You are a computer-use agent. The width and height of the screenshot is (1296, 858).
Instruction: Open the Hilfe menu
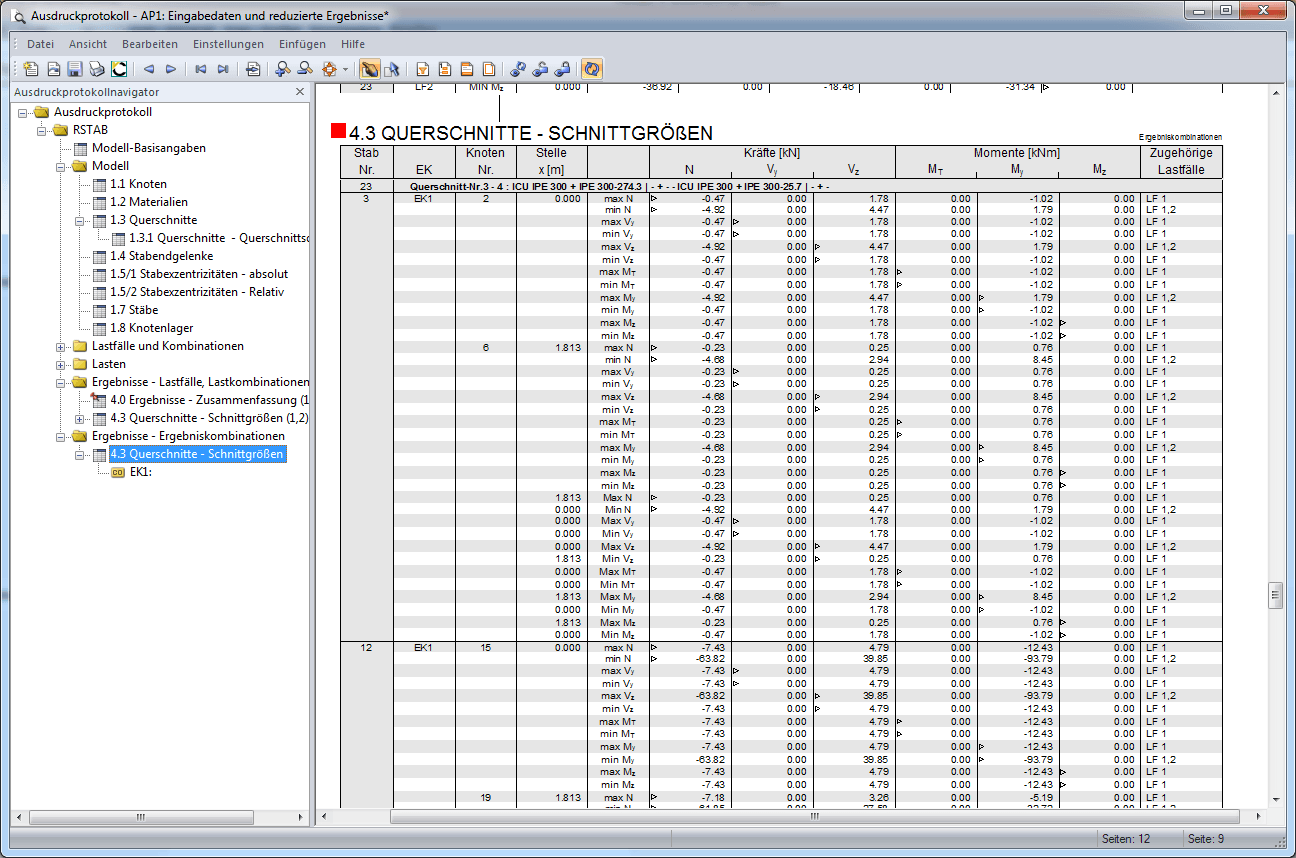click(x=353, y=44)
